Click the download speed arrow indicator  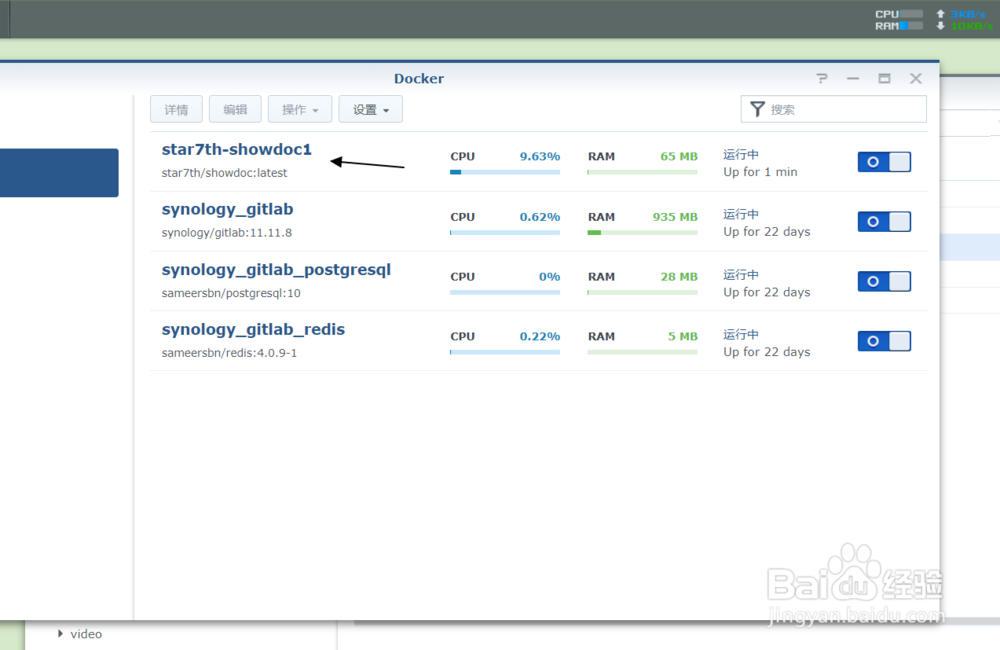[940, 26]
